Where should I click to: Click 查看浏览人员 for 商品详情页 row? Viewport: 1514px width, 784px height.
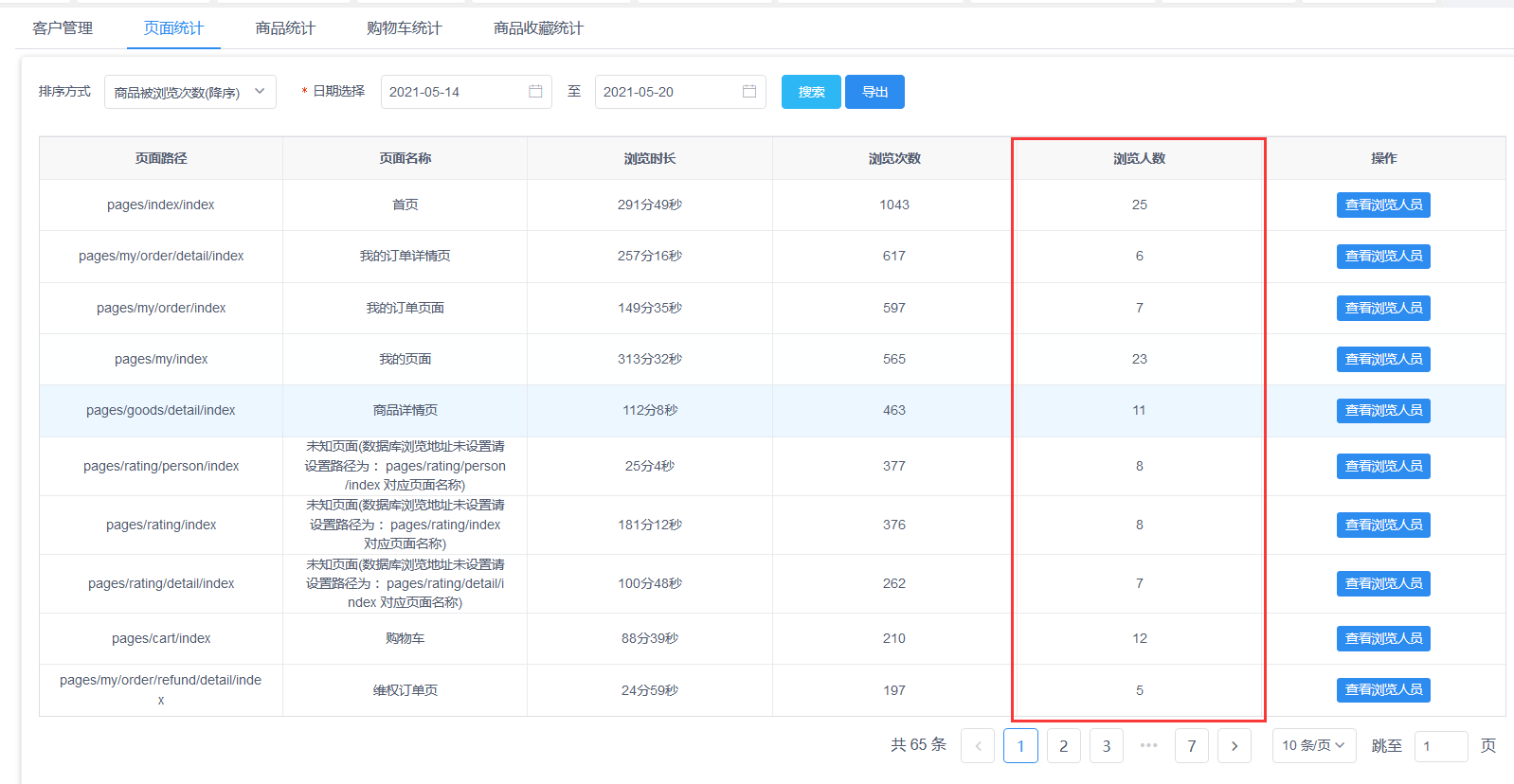(1383, 411)
